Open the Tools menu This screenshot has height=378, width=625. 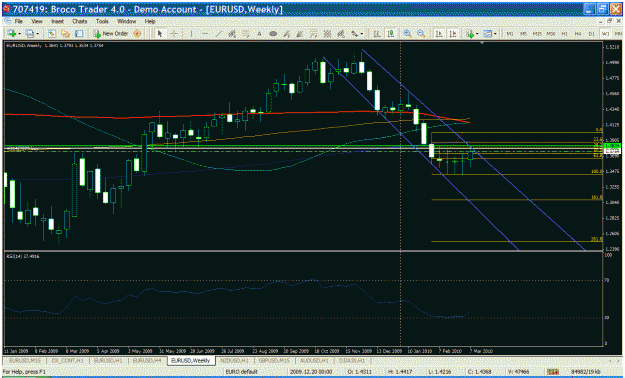click(x=102, y=21)
